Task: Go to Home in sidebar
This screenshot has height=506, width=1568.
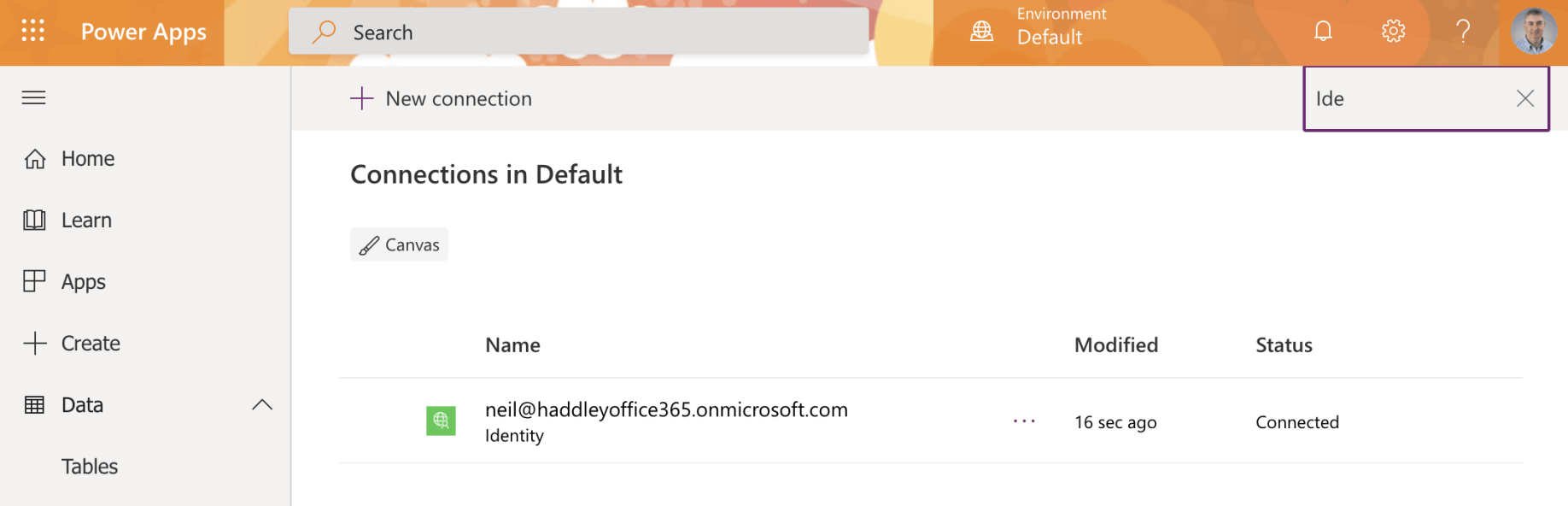Action: tap(87, 159)
